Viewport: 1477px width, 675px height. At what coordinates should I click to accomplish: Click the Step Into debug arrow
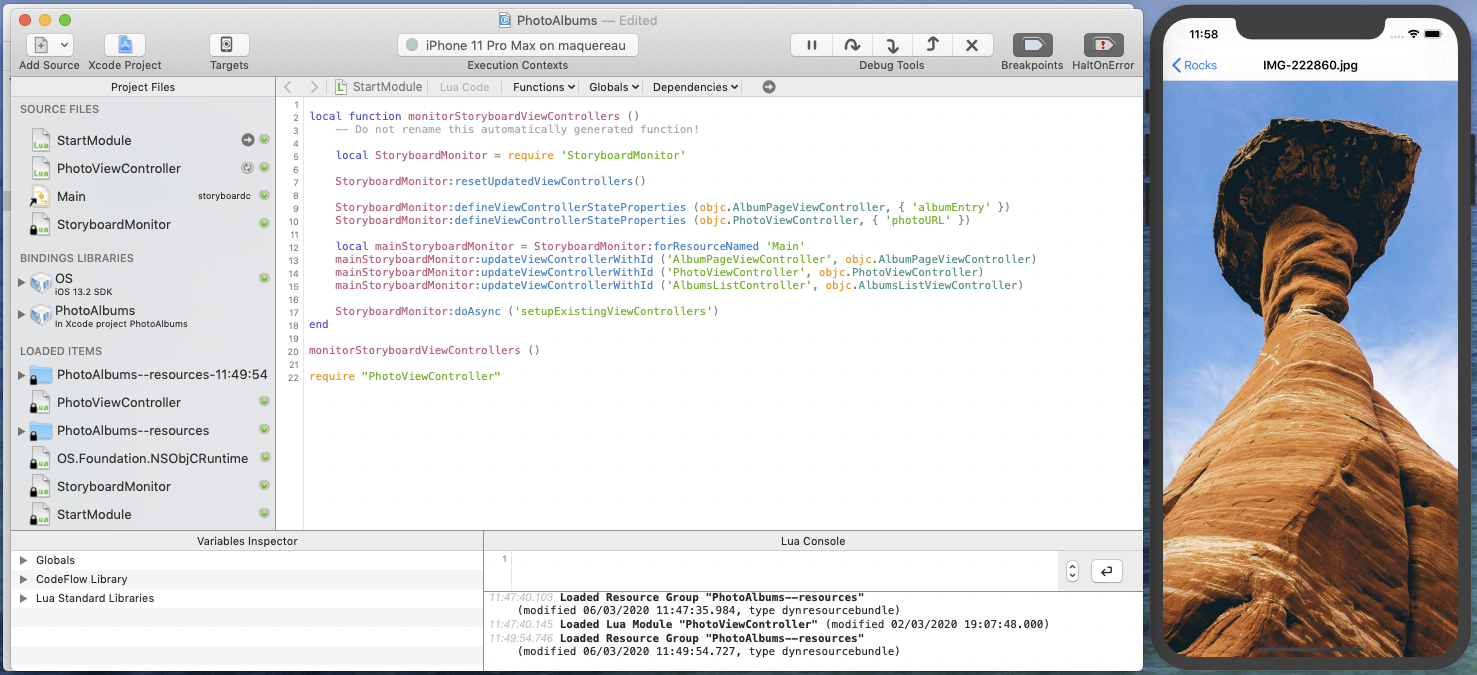pyautogui.click(x=892, y=45)
